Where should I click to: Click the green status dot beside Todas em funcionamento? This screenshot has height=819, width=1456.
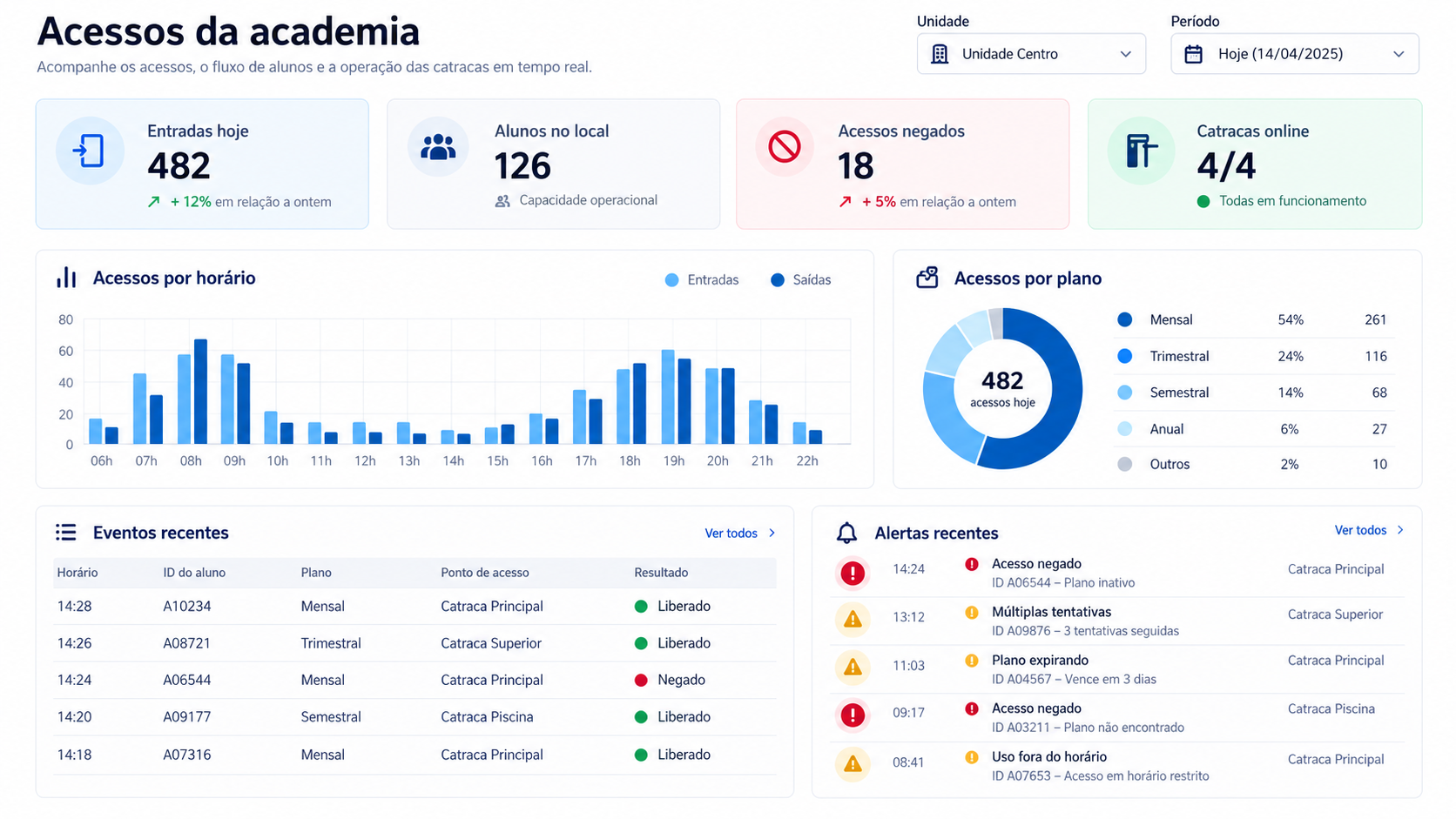click(1203, 201)
